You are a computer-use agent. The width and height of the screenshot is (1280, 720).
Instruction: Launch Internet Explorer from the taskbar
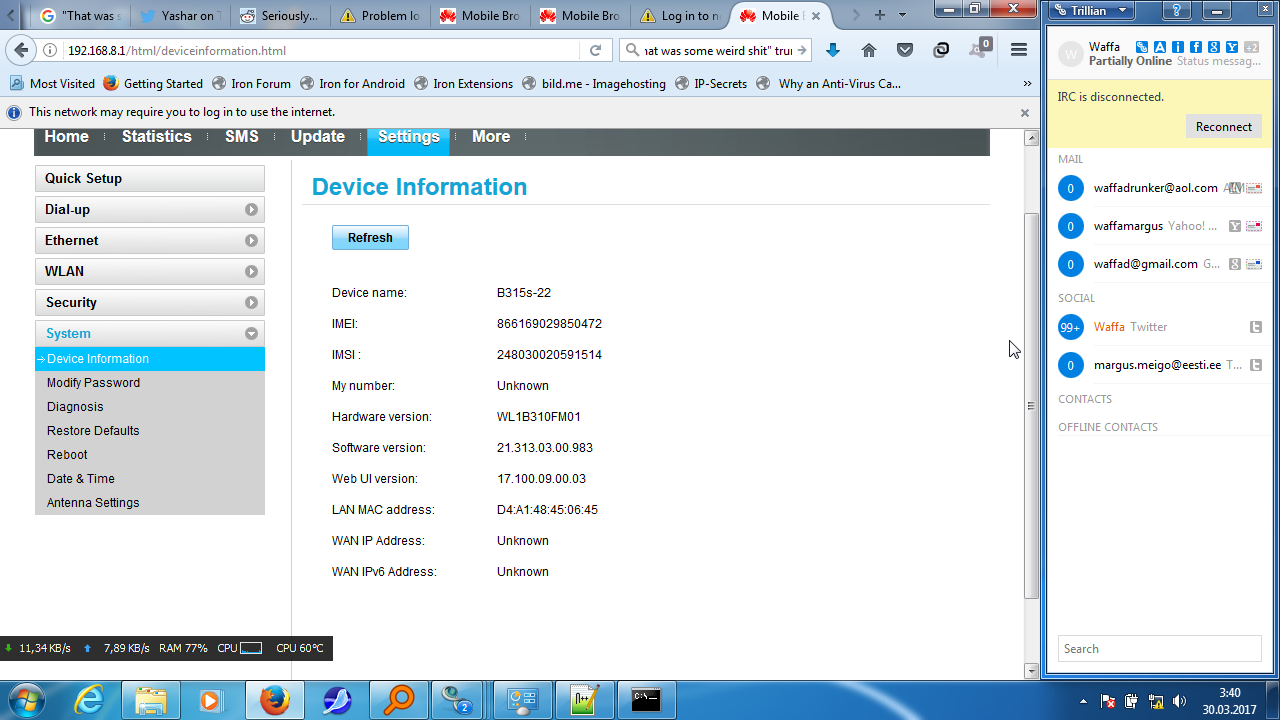point(90,700)
